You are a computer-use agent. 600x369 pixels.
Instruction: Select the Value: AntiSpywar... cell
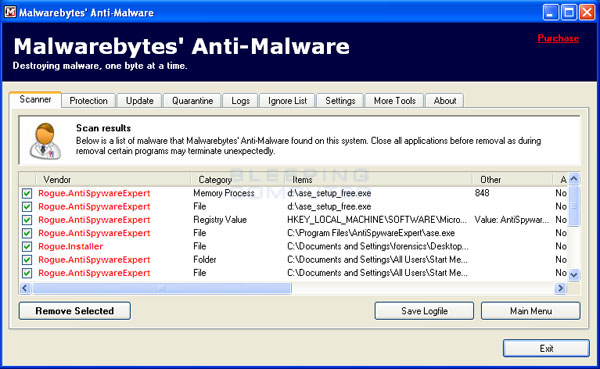pyautogui.click(x=512, y=220)
